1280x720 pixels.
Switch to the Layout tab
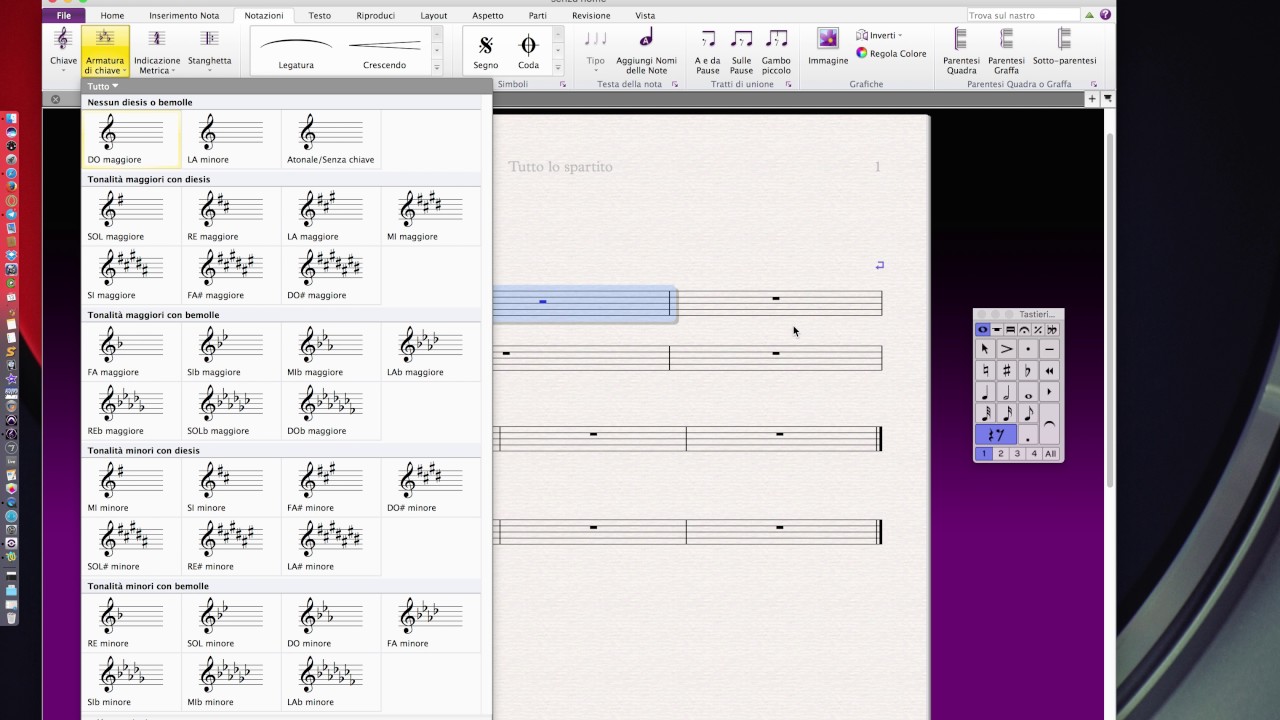click(x=434, y=16)
